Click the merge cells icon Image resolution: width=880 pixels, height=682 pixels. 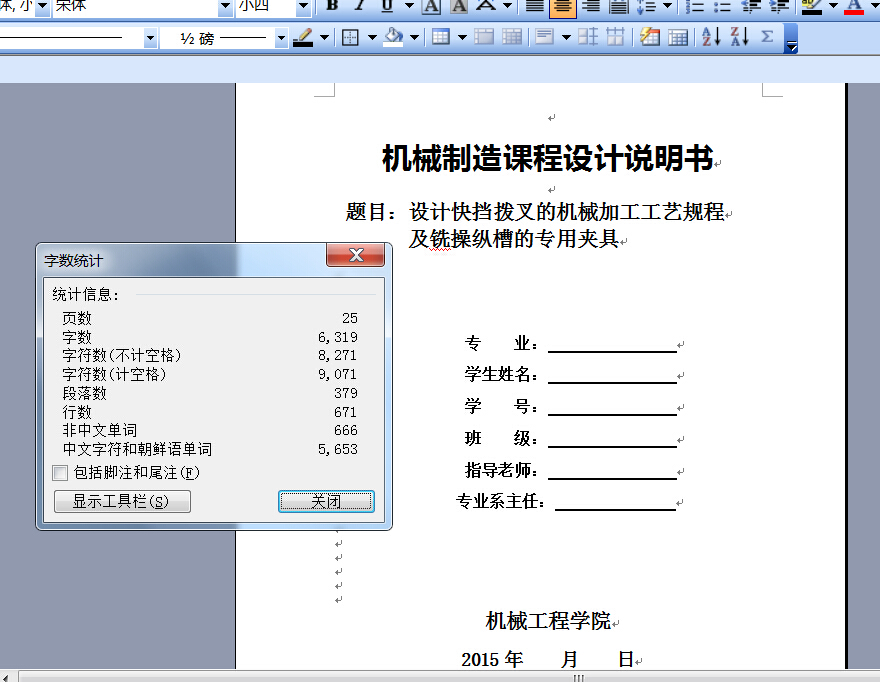point(484,38)
